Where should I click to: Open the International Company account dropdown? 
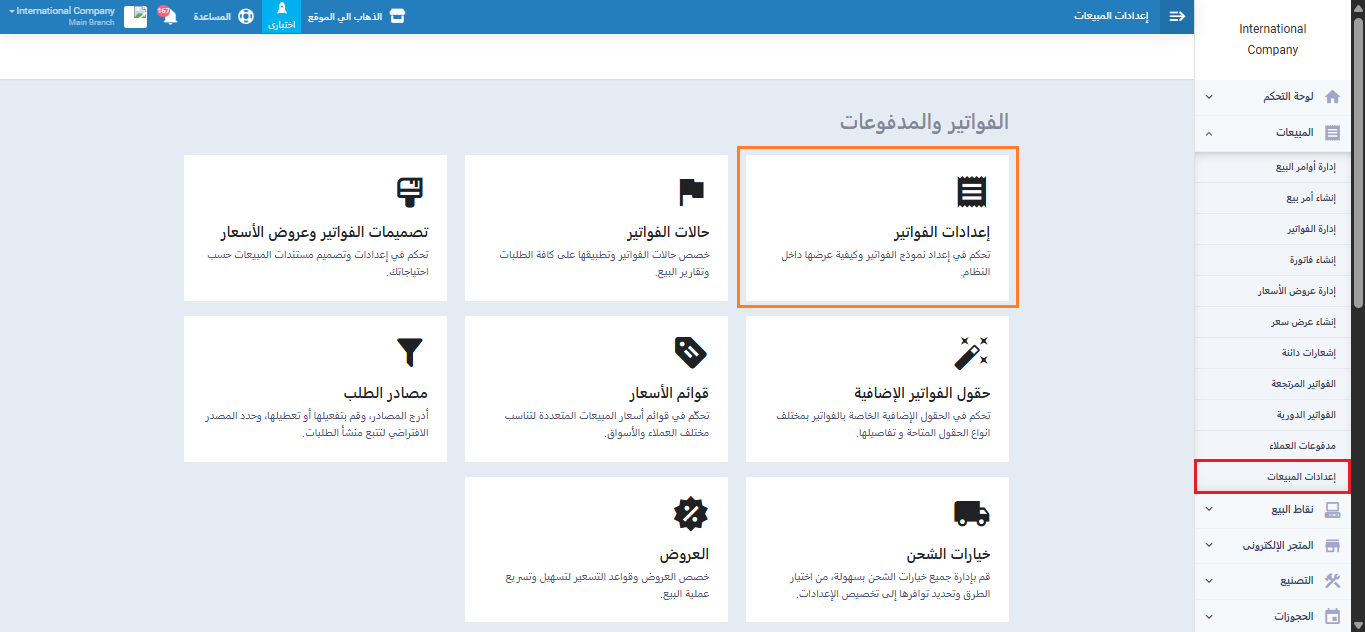(62, 16)
